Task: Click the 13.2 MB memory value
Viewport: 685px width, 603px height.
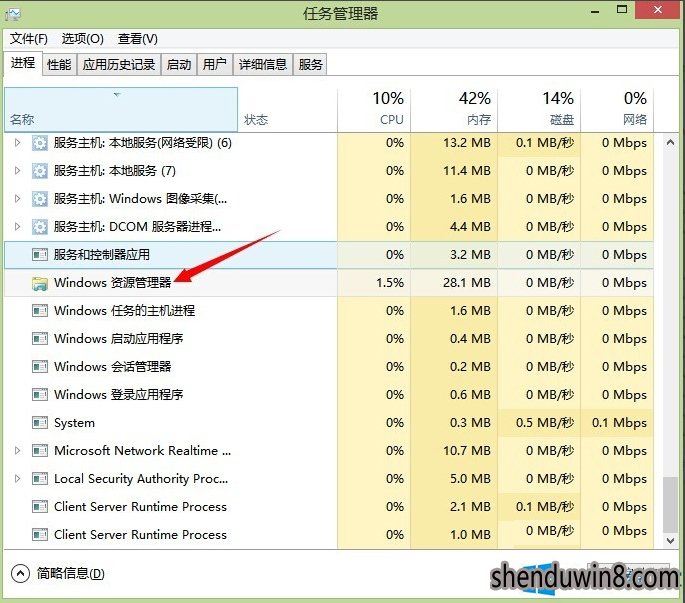Action: 467,143
